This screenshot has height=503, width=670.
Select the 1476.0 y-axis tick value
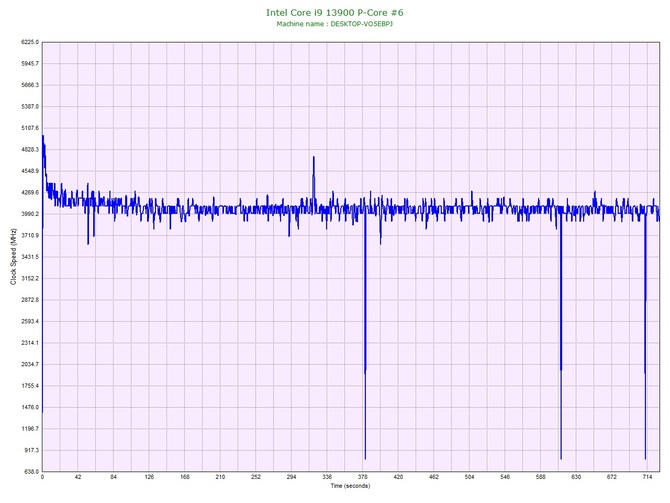click(x=30, y=407)
